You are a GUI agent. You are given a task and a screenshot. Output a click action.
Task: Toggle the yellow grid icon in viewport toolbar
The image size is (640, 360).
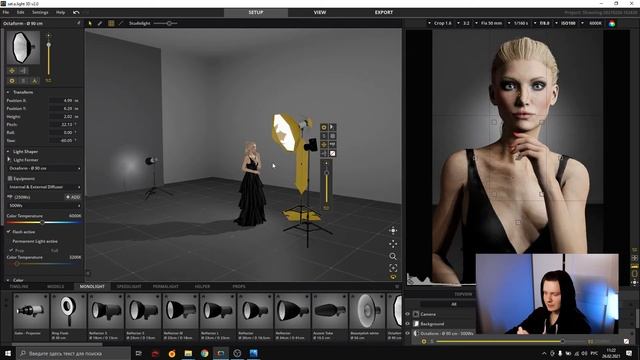[x=111, y=24]
